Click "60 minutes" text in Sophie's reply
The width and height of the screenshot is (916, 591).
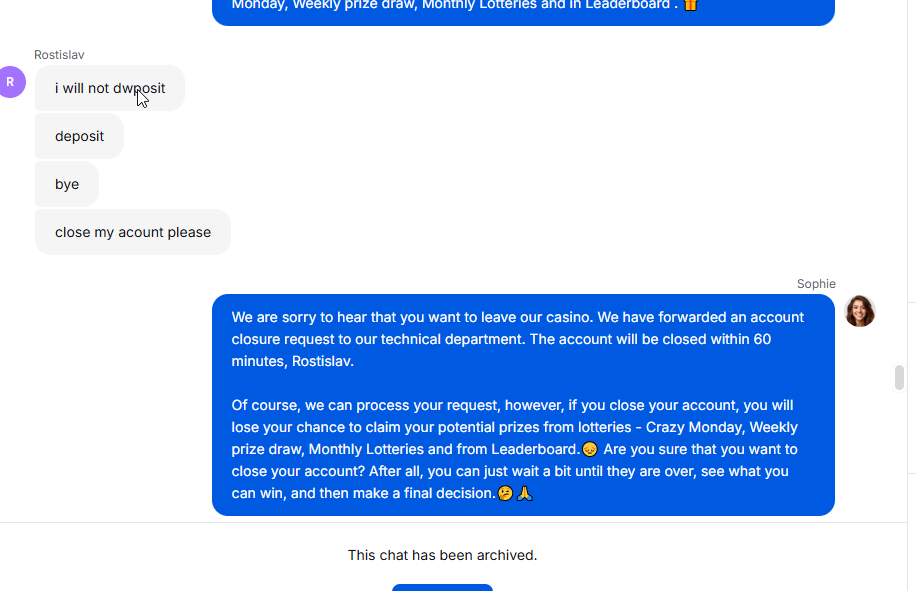501,350
